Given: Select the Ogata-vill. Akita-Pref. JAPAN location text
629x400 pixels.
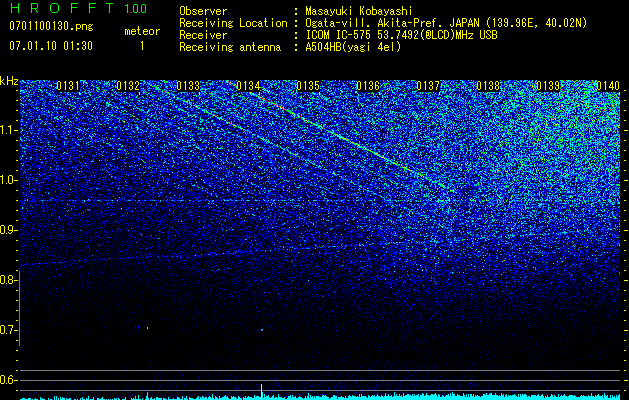Looking at the screenshot, I should [446, 23].
